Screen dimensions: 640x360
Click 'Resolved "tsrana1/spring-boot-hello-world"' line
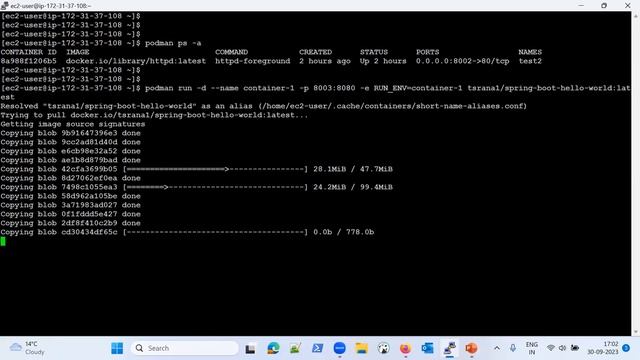[264, 106]
